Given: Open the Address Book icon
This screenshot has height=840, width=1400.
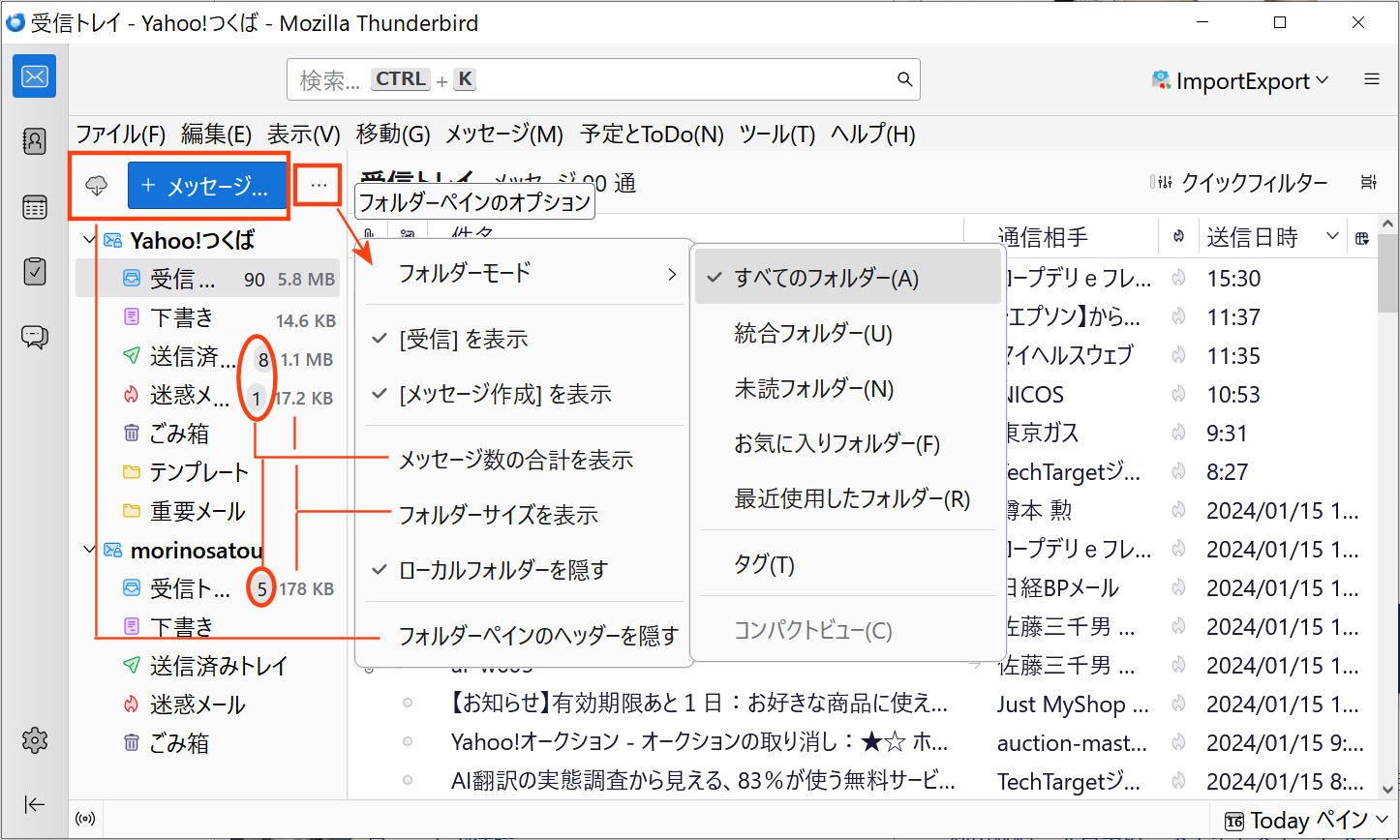Looking at the screenshot, I should [x=34, y=141].
